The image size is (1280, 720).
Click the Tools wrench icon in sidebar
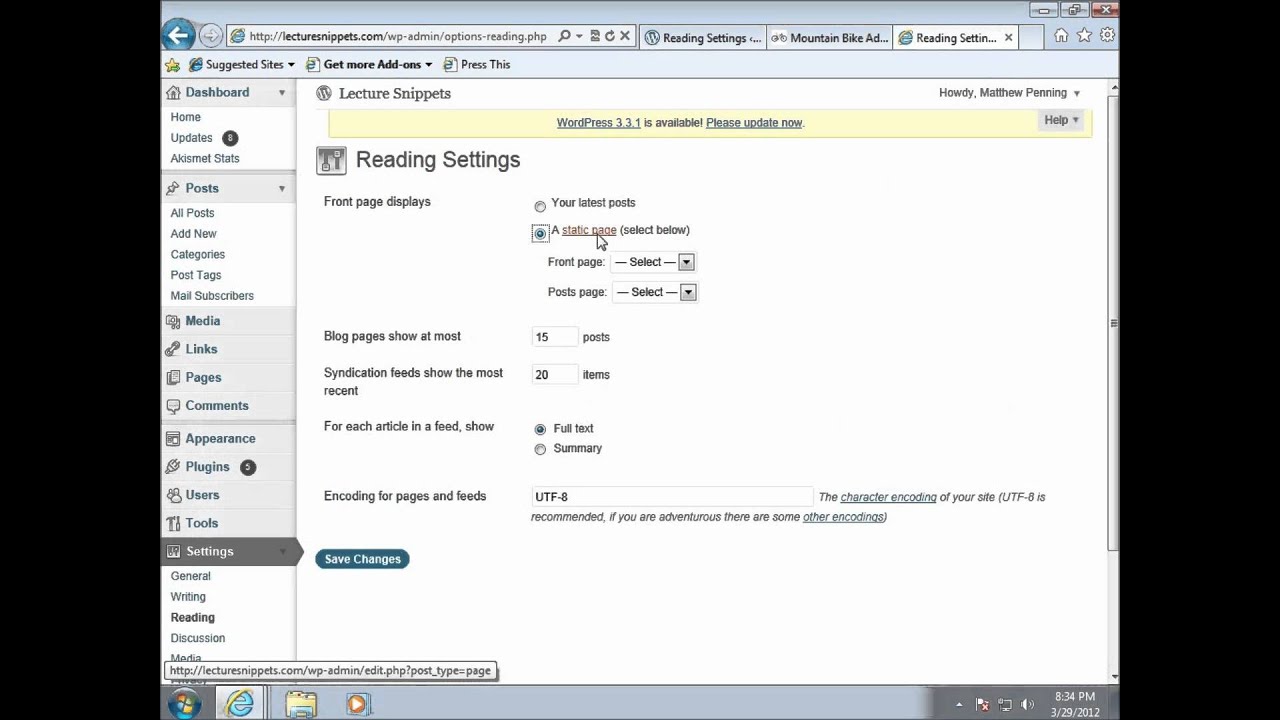pos(173,523)
